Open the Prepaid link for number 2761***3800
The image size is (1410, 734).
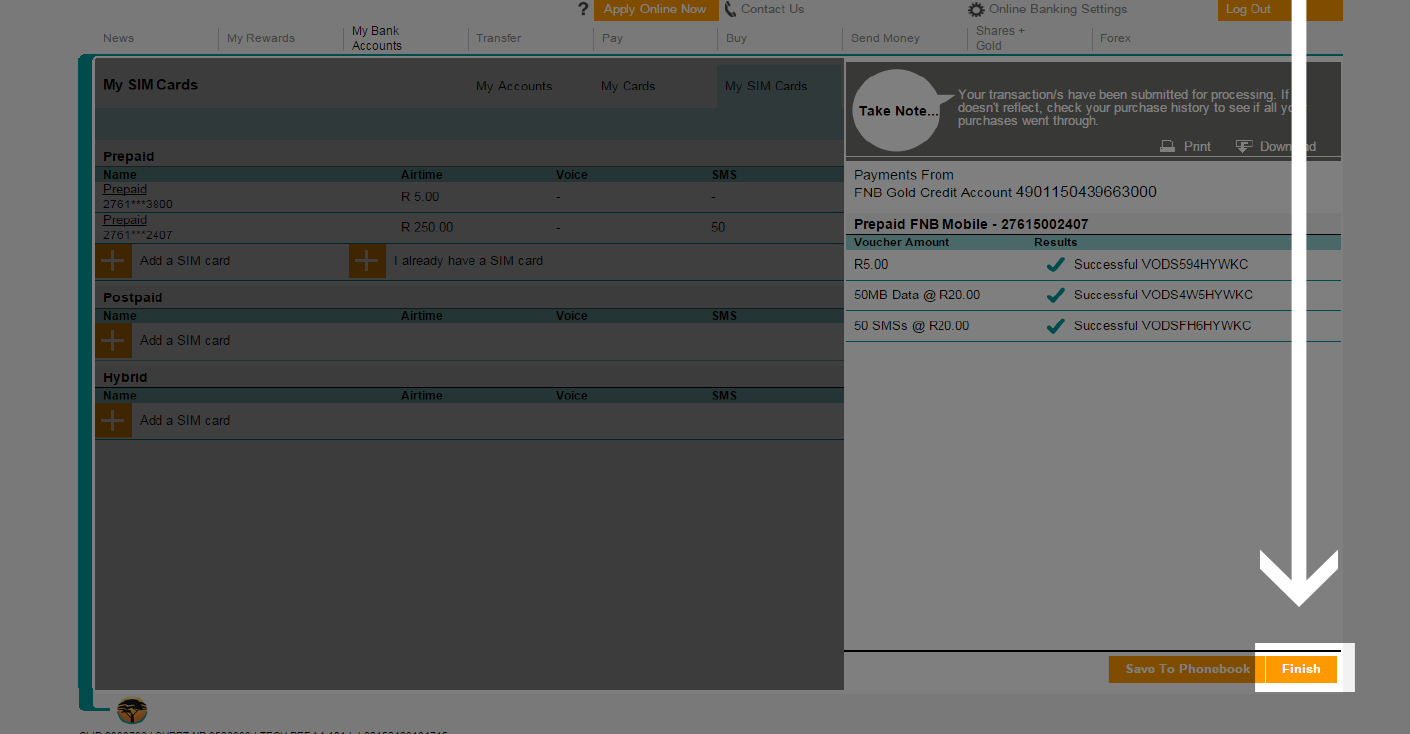(x=124, y=188)
